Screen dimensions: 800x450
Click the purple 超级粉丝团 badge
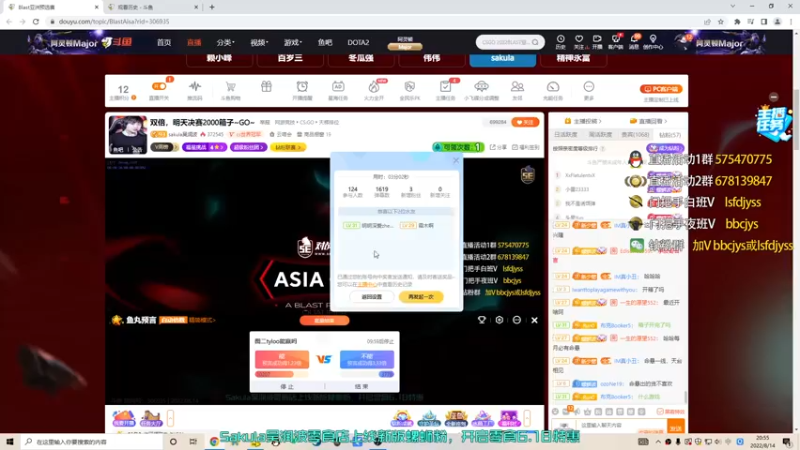click(248, 147)
